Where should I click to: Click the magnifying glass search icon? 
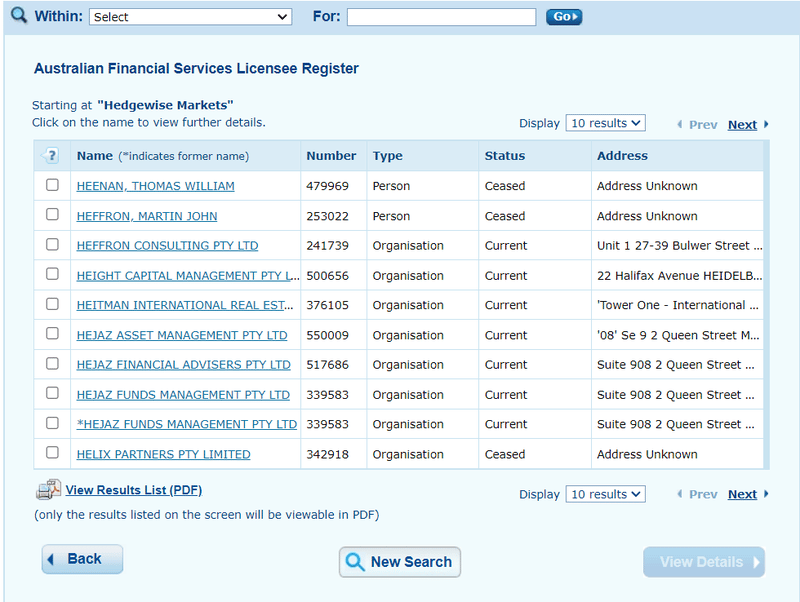tap(19, 15)
